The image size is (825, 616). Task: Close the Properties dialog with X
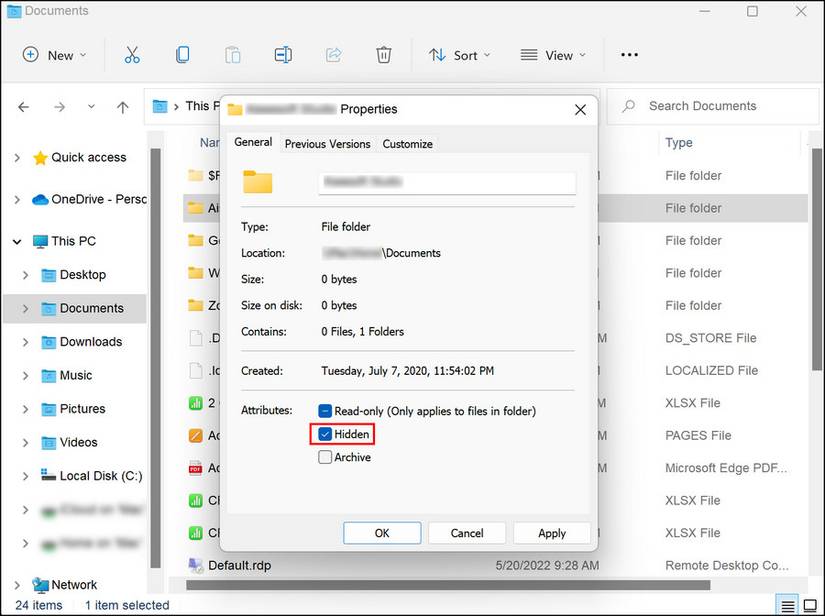coord(580,109)
